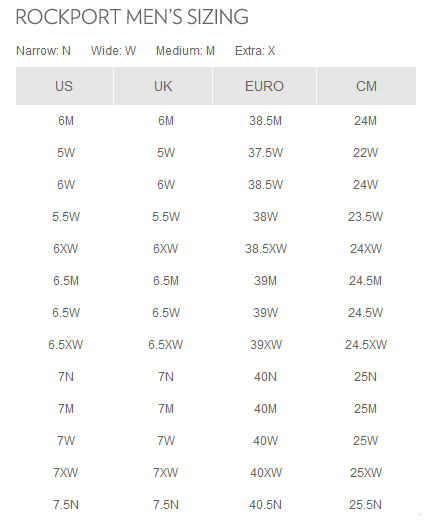Screen dimensions: 439x530
Task: Select the 22W centimeter cell
Action: (x=365, y=153)
